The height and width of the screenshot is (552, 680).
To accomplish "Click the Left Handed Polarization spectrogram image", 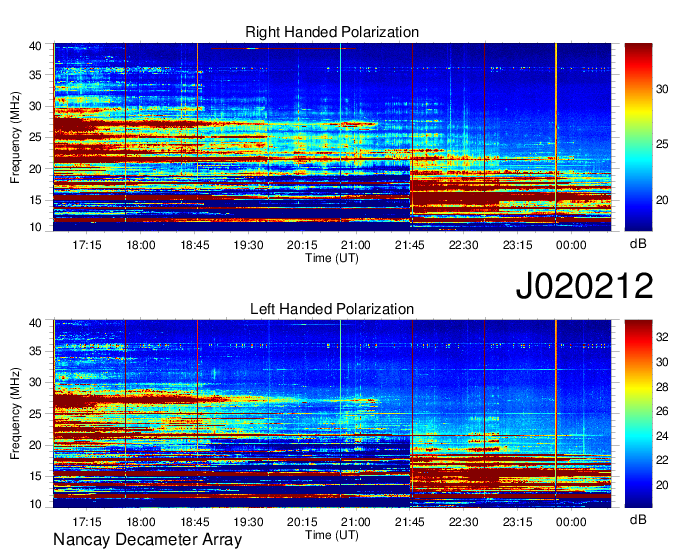I will pos(332,414).
